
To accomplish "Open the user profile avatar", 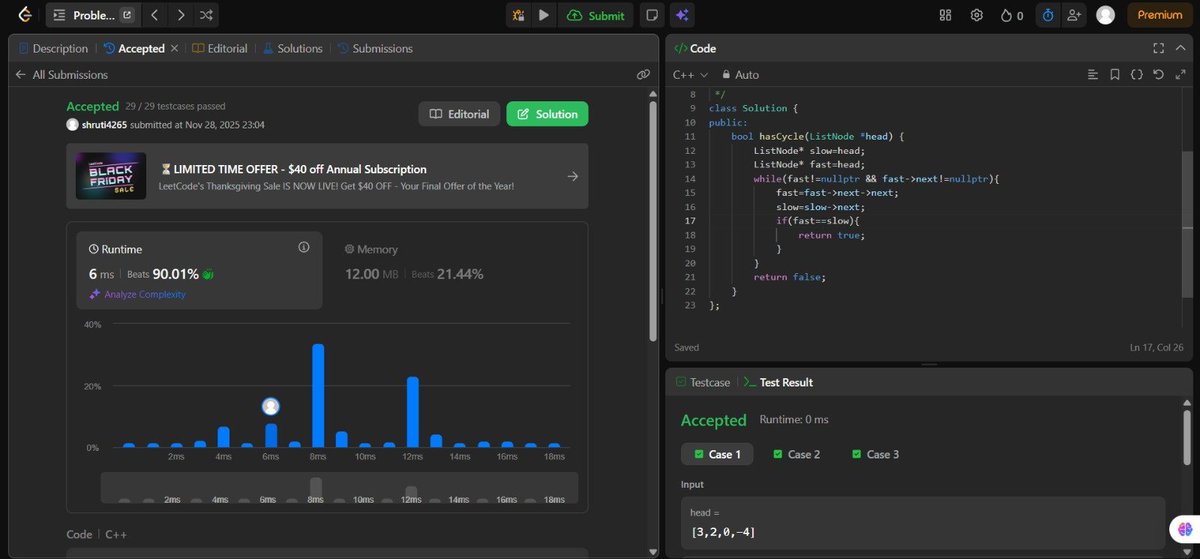I will [x=1105, y=15].
